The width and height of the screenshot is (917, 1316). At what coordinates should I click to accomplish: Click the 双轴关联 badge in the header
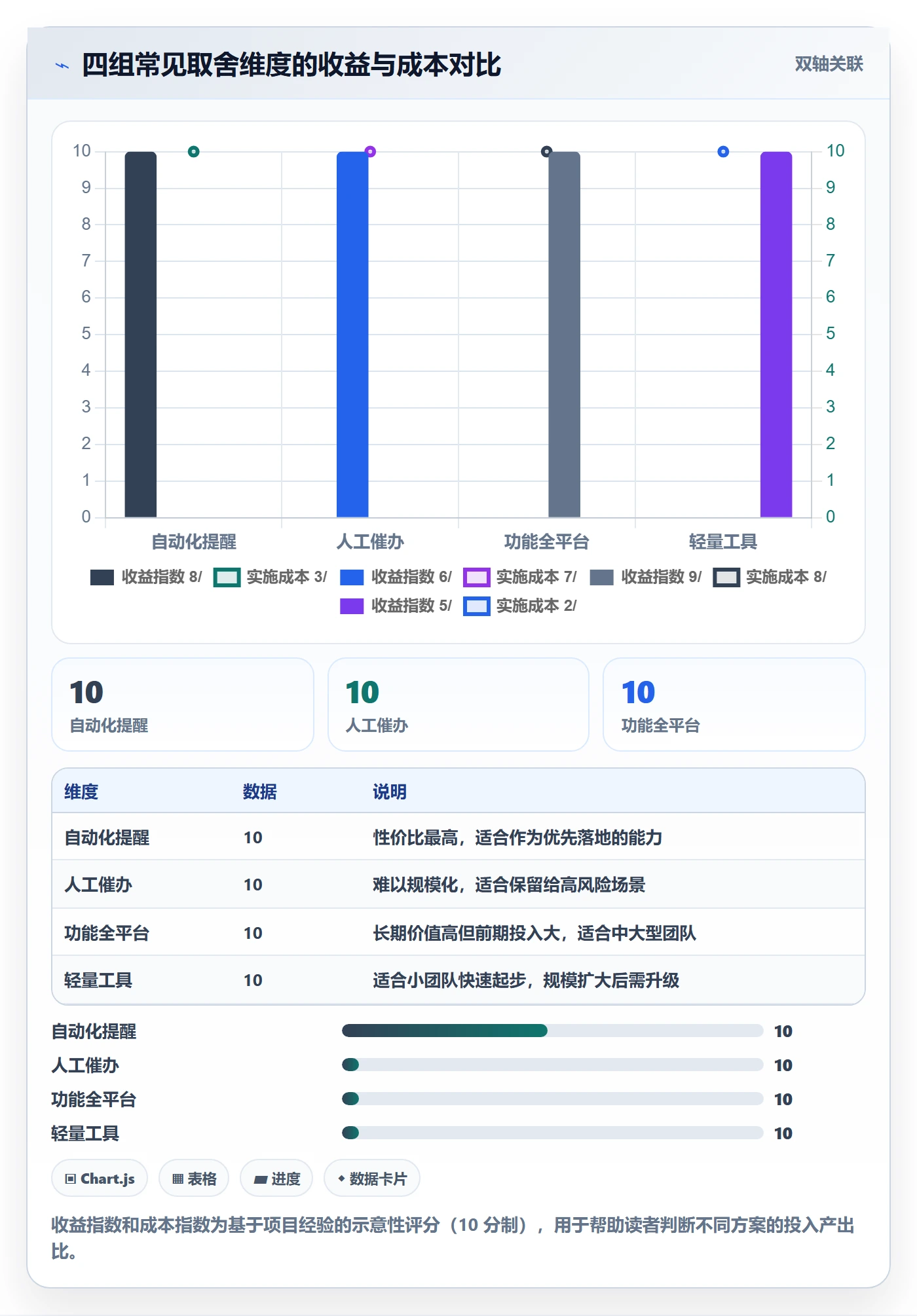pos(829,64)
